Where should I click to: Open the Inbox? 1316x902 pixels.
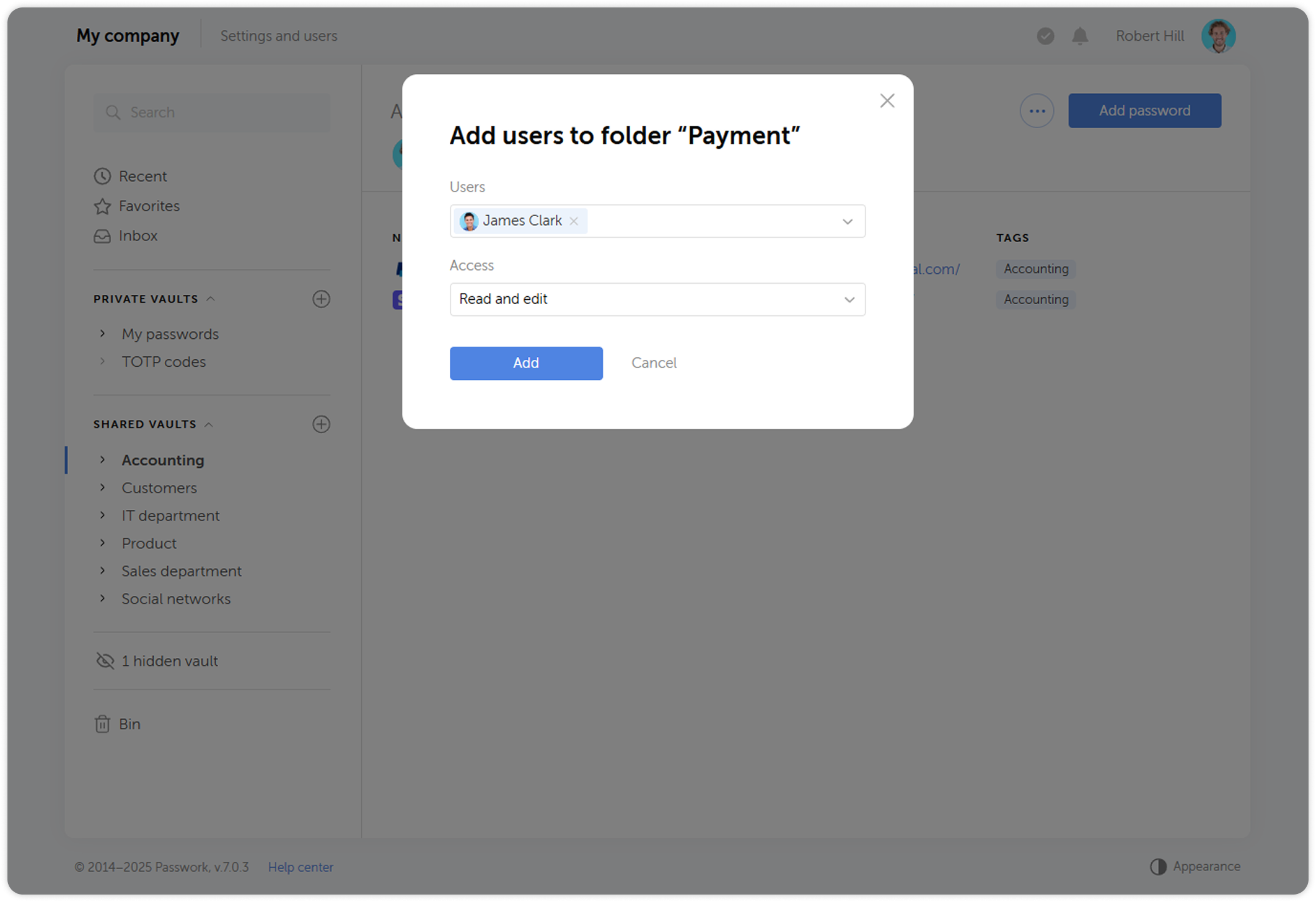138,235
